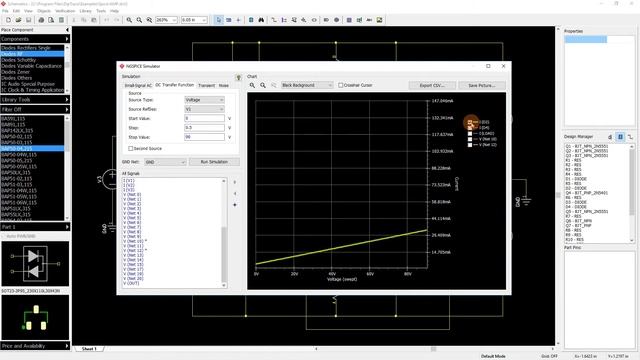The height and width of the screenshot is (360, 640).
Task: Select the Place Wire tool icon
Action: pos(274,20)
